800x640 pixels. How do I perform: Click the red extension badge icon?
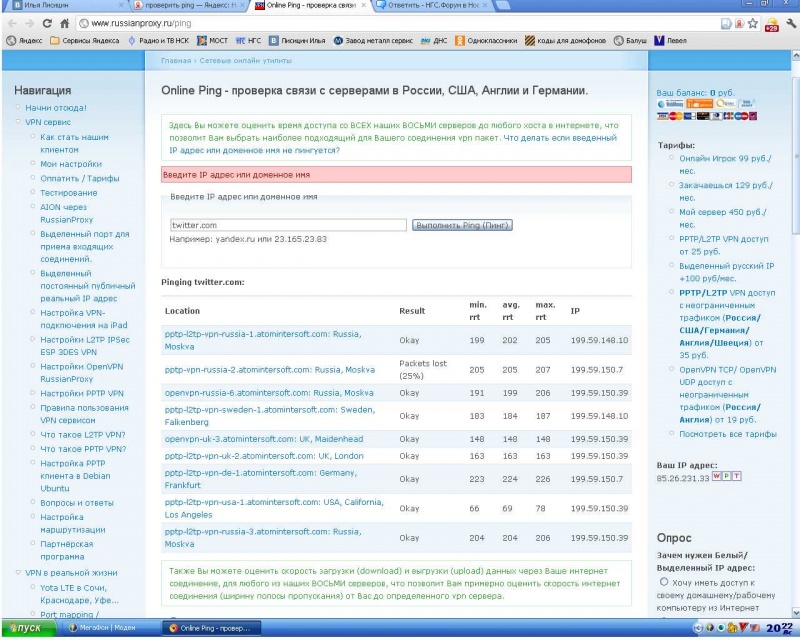point(770,23)
